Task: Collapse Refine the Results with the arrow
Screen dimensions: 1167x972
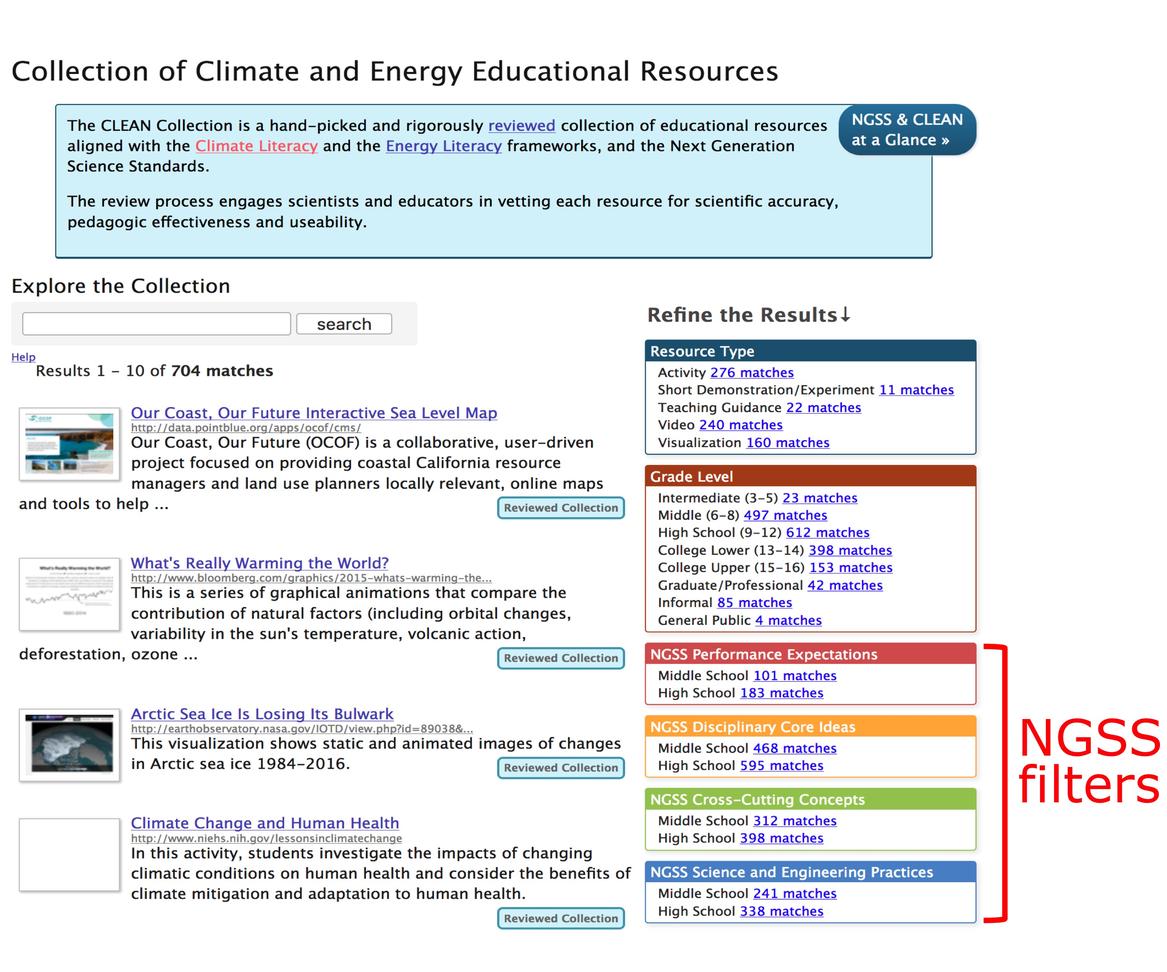Action: pyautogui.click(x=843, y=314)
